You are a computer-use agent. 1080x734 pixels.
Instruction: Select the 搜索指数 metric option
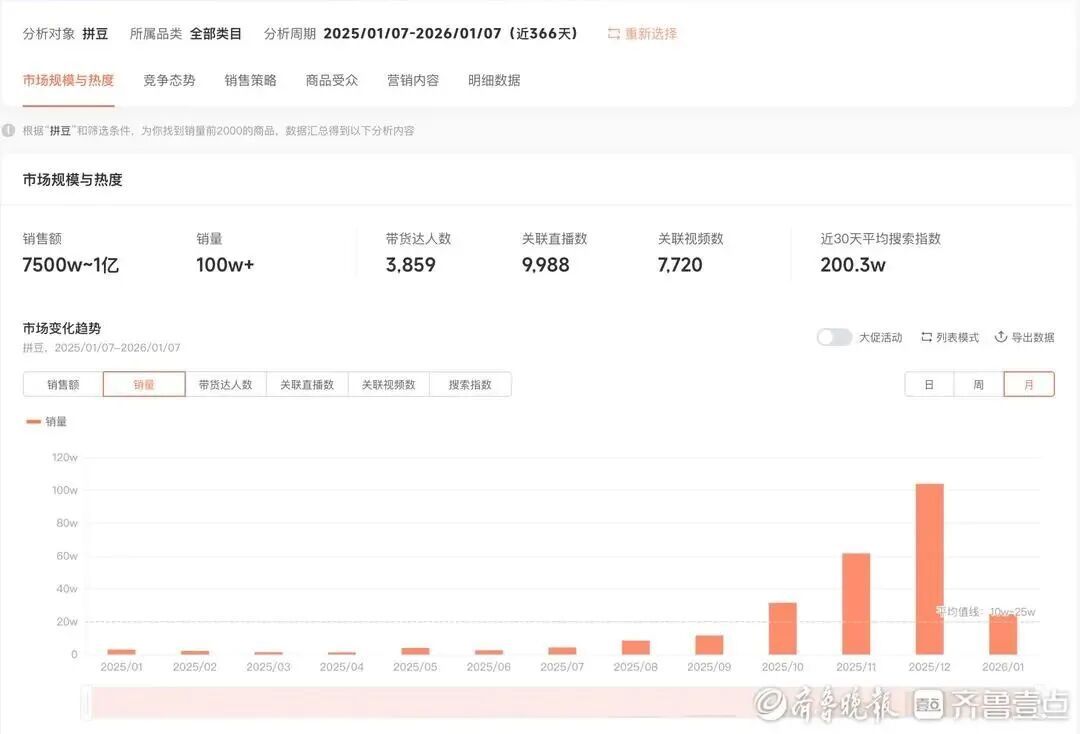pyautogui.click(x=470, y=384)
